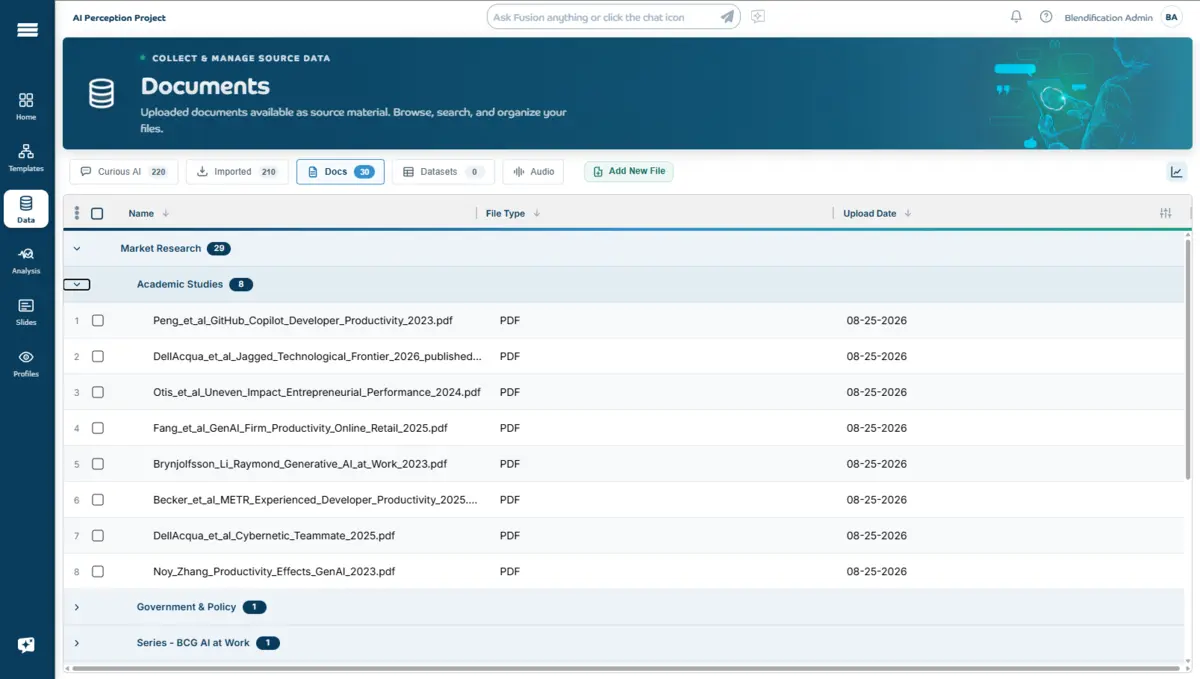Open Otis_et_al_Uneven_Impact_Entrepreneurial_Performance_2024.pdf
Viewport: 1200px width, 679px height.
tap(317, 392)
